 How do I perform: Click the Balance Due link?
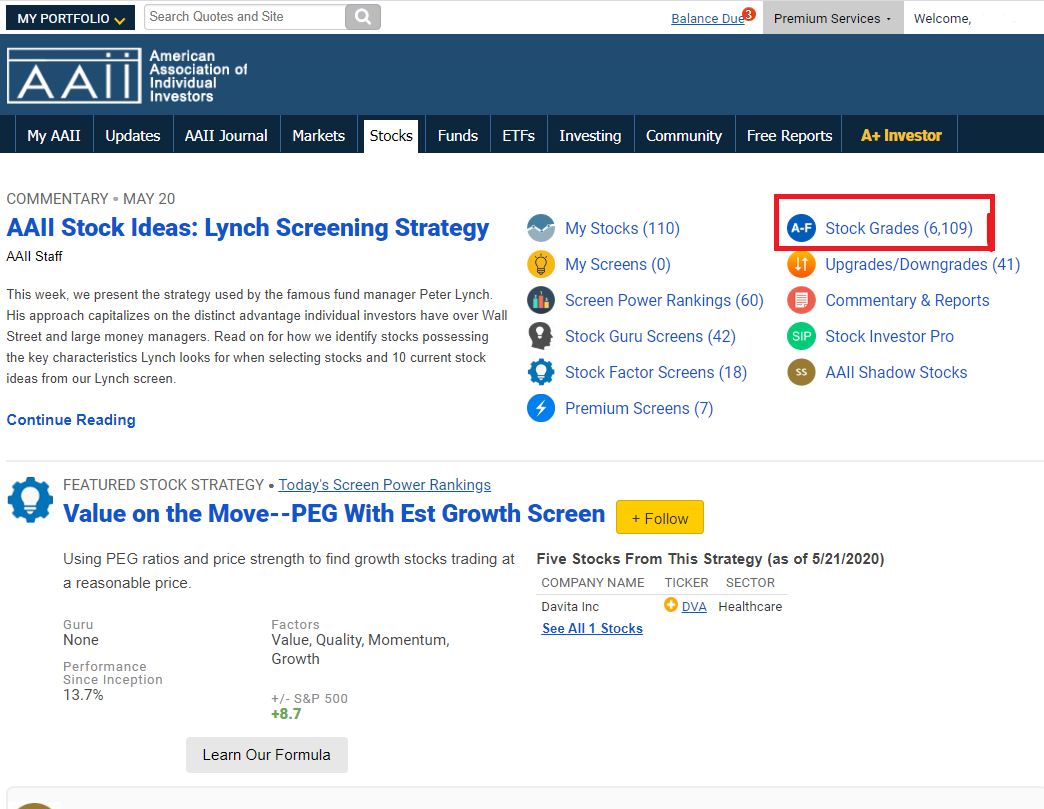(x=707, y=19)
